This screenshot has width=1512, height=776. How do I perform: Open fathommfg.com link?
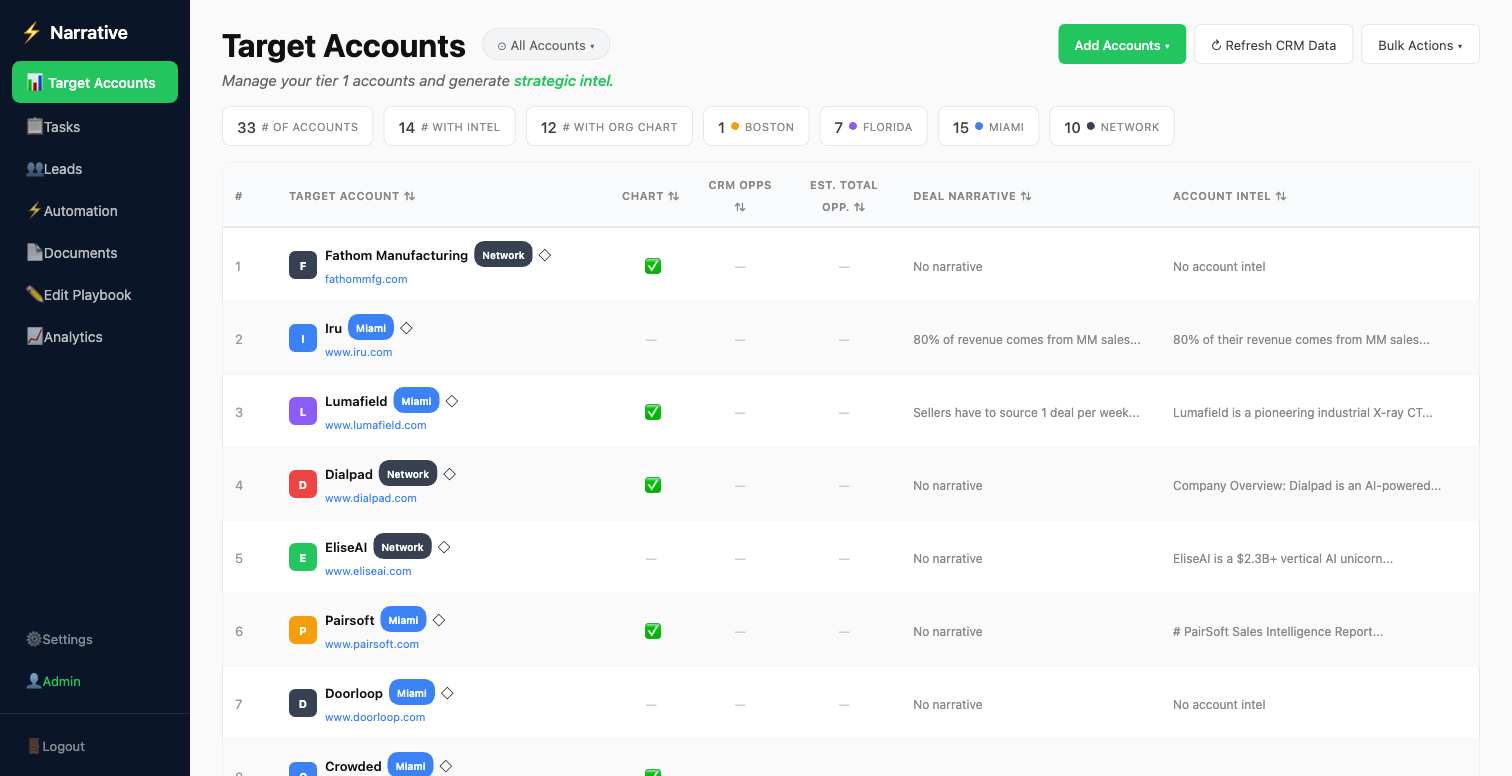366,279
